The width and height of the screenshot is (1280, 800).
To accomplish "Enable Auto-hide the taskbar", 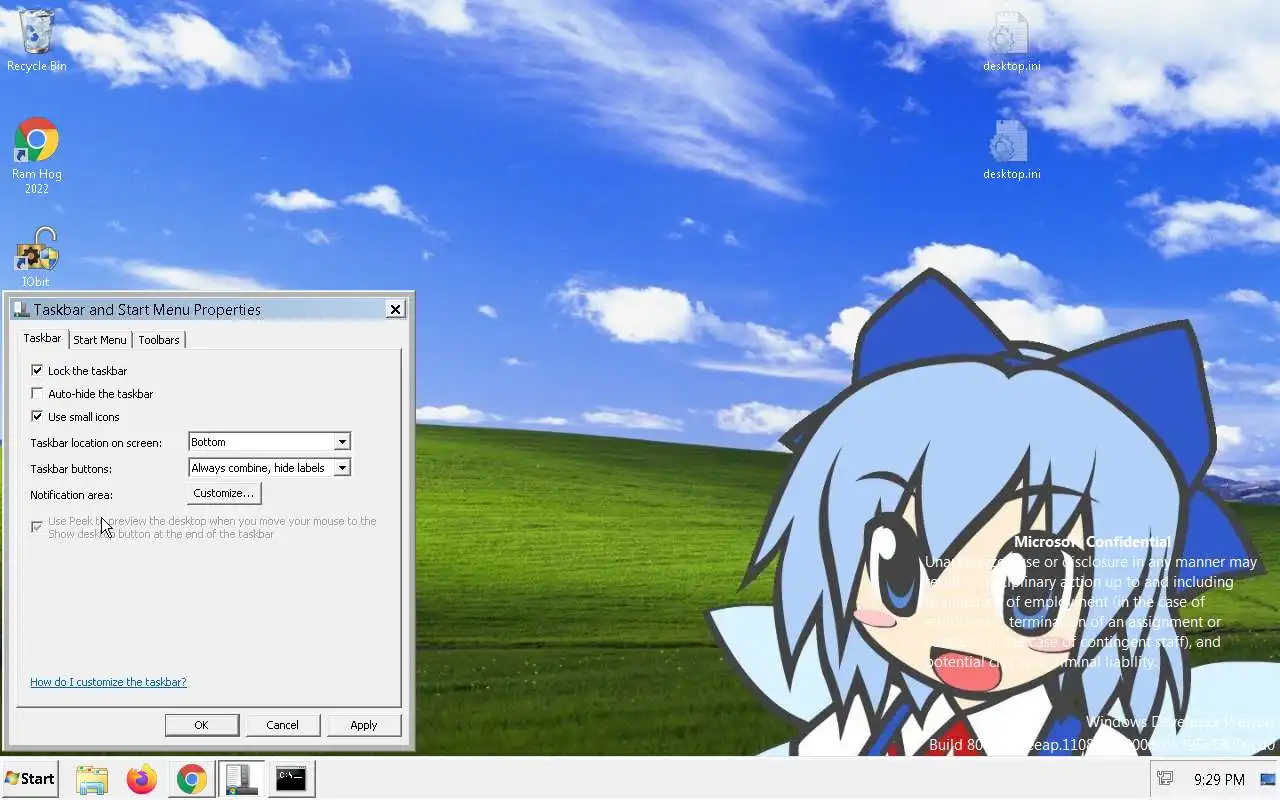I will (37, 393).
